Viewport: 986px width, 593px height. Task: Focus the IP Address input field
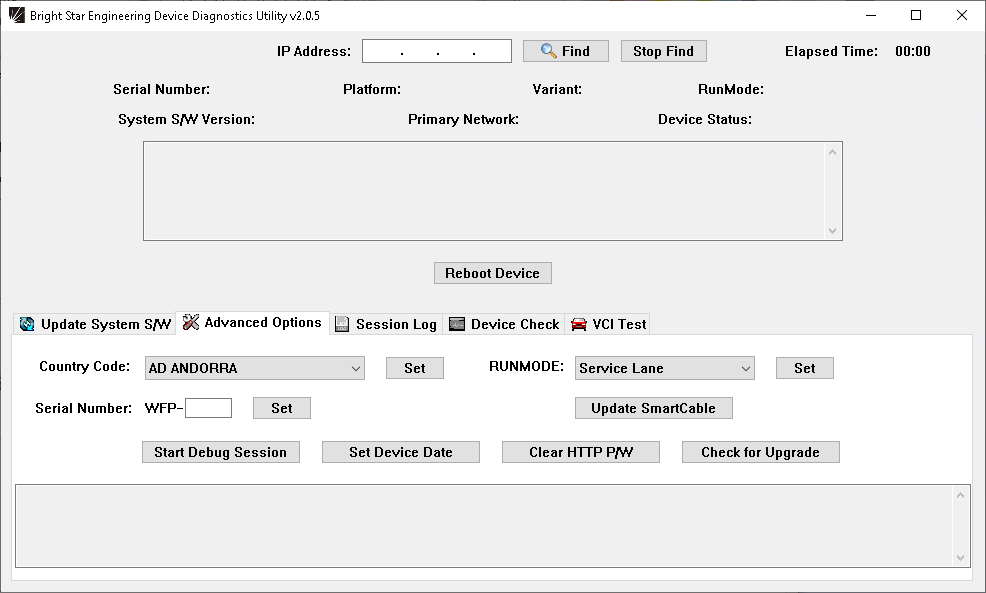pos(437,51)
